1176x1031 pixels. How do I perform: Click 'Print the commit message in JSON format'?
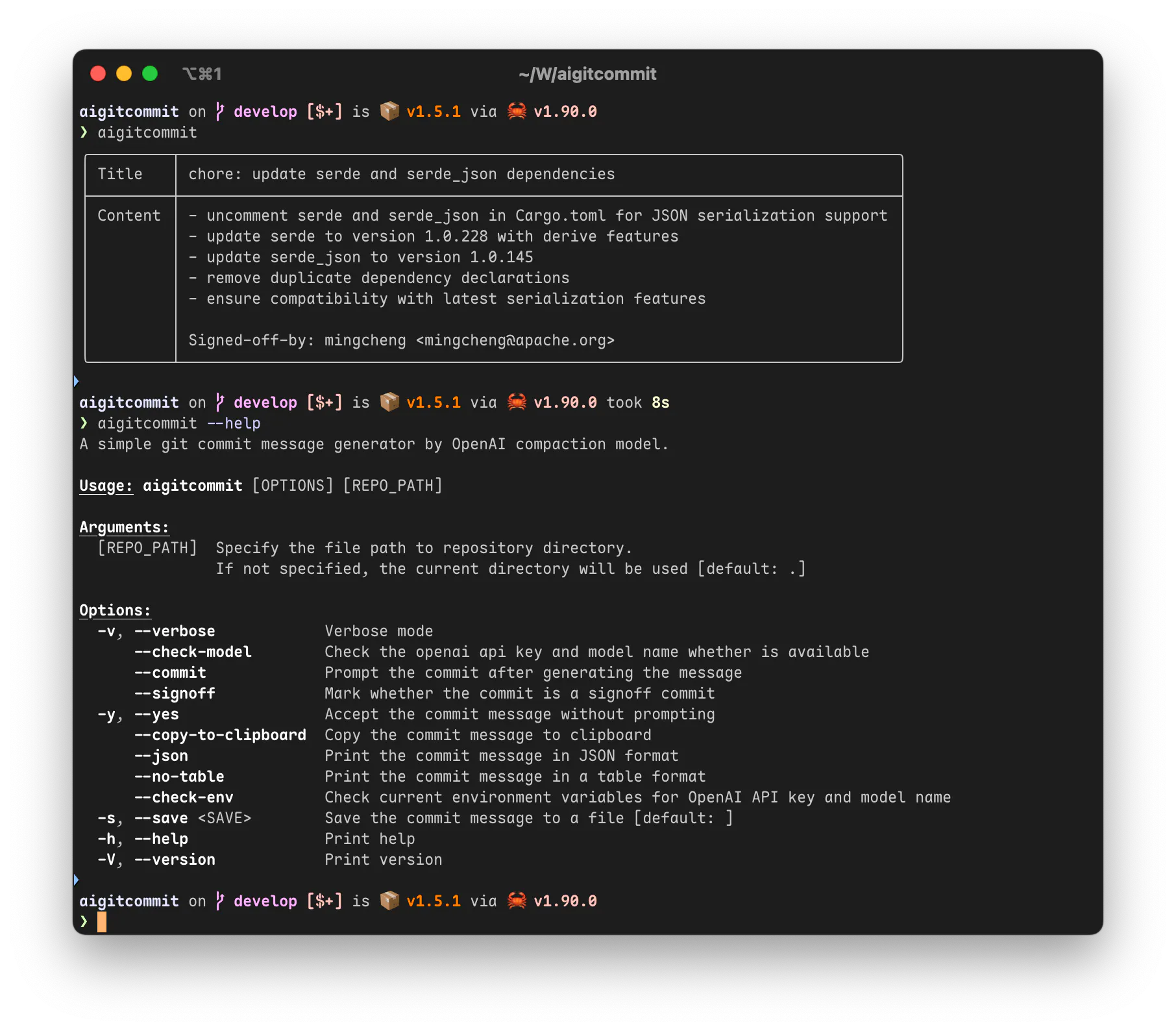point(502,756)
